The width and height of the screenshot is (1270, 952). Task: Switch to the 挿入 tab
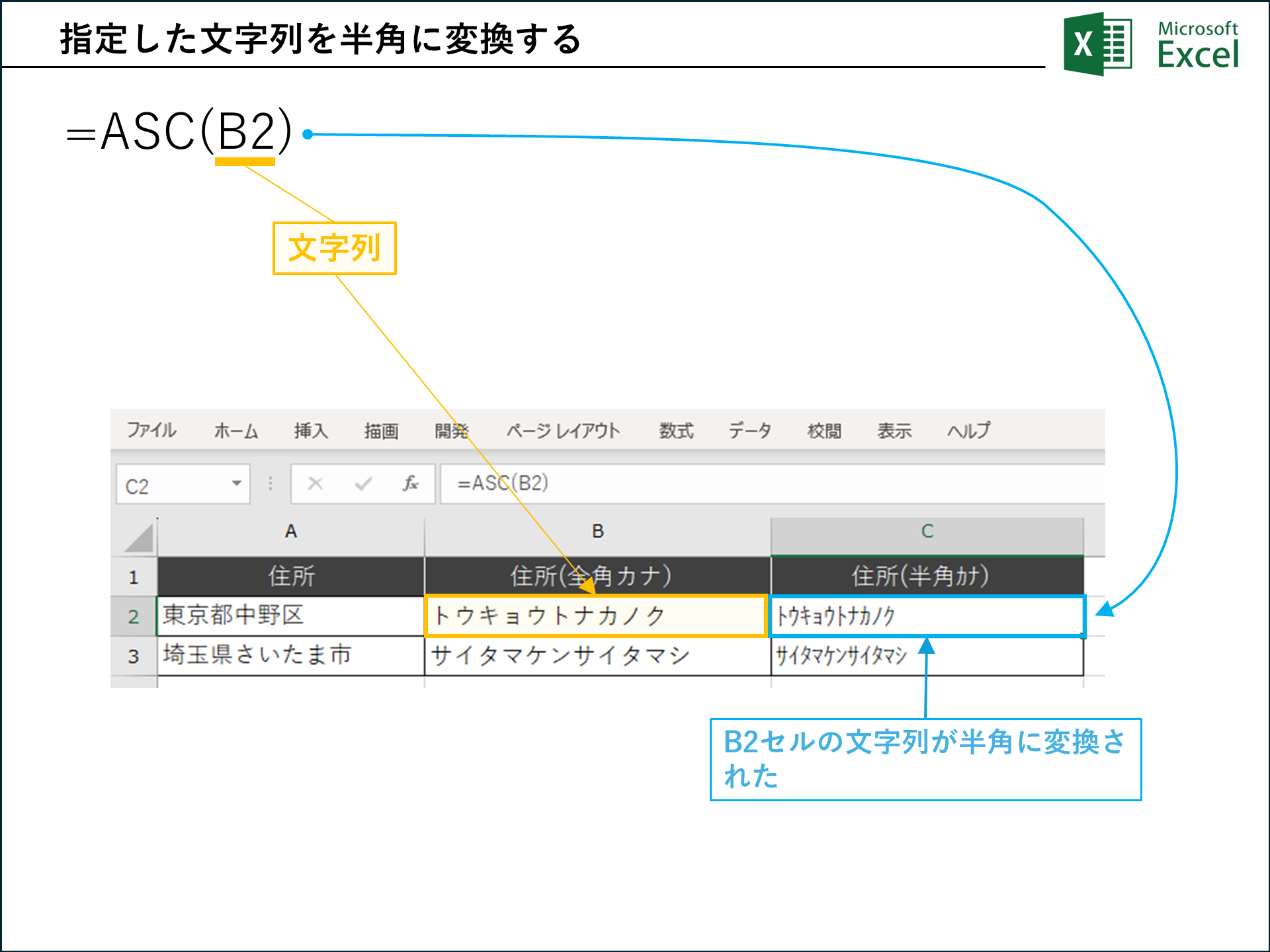tap(310, 430)
